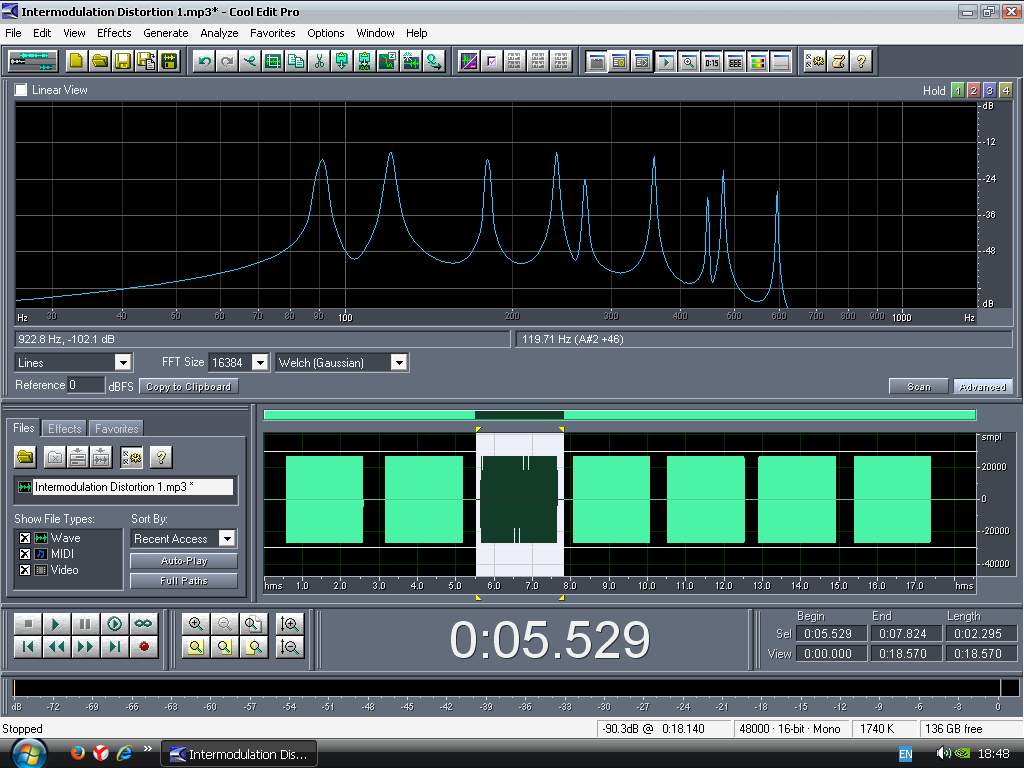This screenshot has height=768, width=1024.
Task: Toggle spectral view colorful toolbar icon
Action: pos(758,62)
